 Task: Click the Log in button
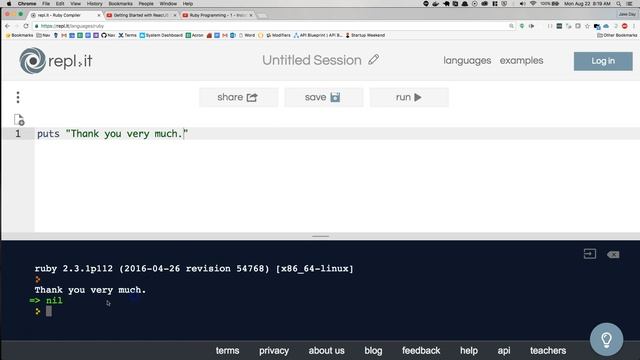coord(603,61)
